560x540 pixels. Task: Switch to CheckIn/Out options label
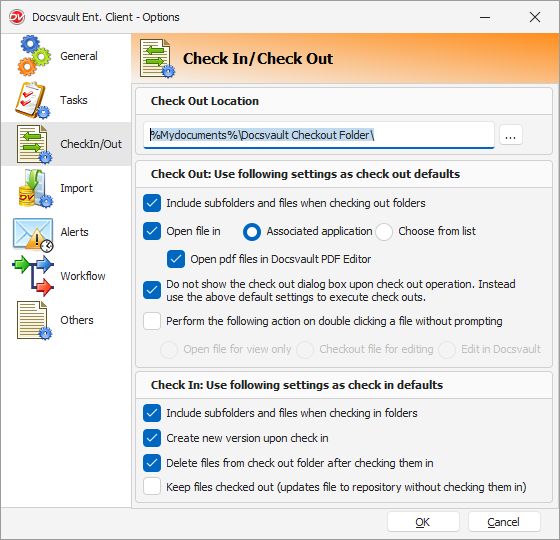[91, 144]
